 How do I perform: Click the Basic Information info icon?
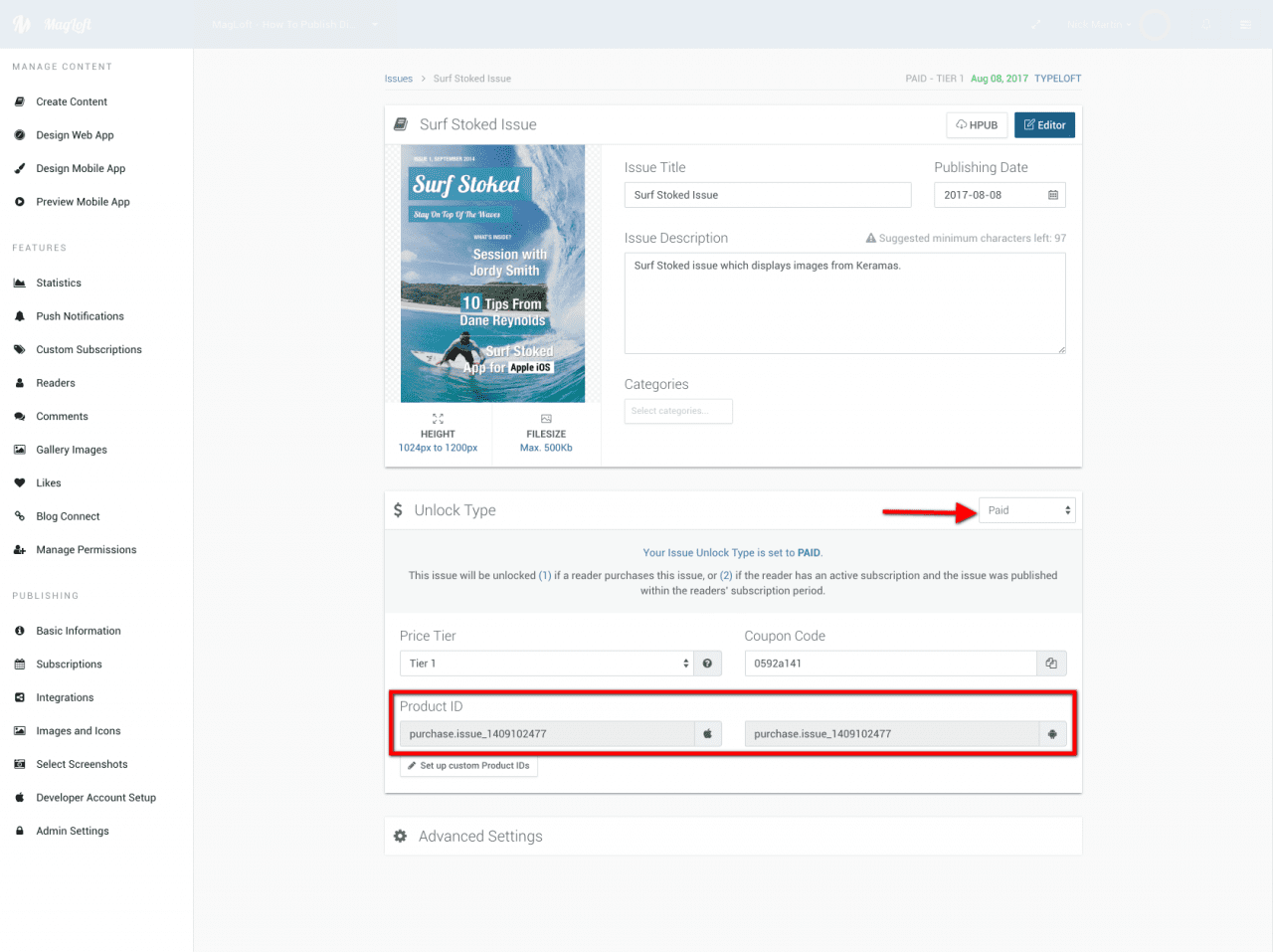point(20,631)
